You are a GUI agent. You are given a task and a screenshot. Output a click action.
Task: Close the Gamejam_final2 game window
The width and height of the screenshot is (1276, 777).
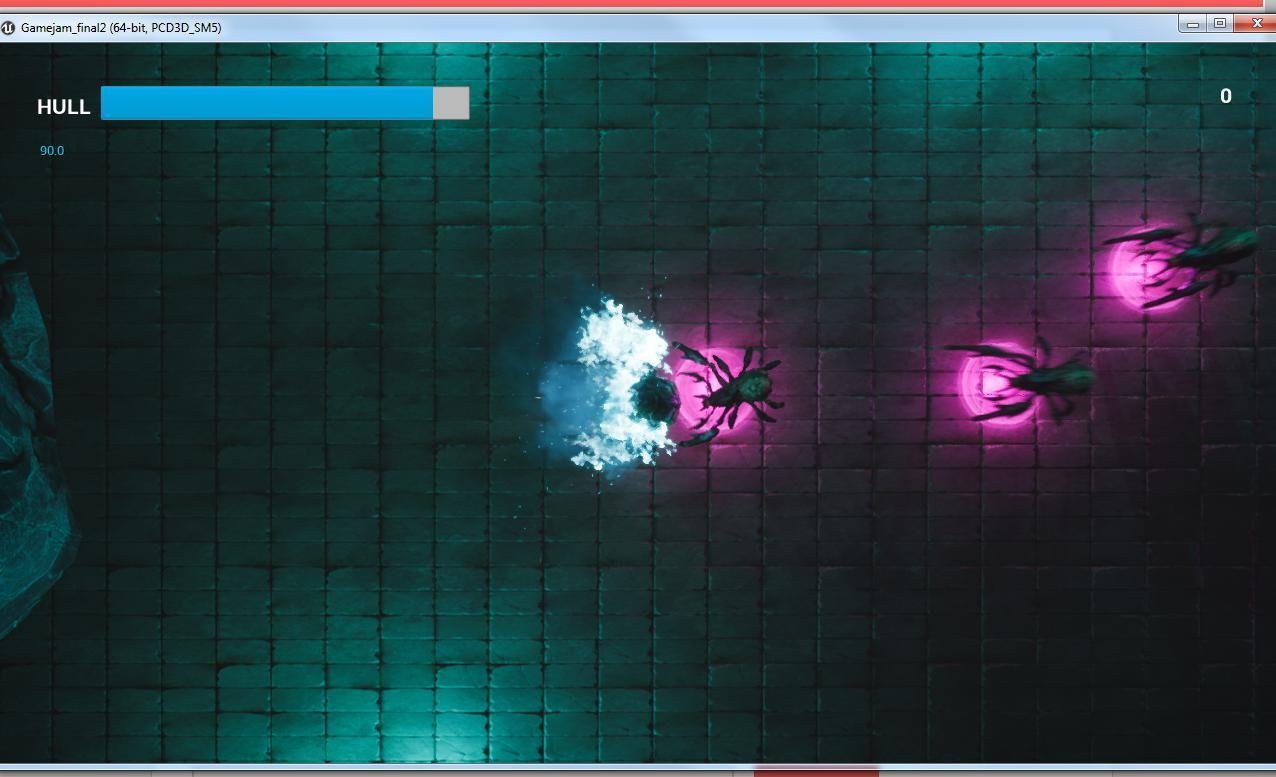[x=1256, y=24]
